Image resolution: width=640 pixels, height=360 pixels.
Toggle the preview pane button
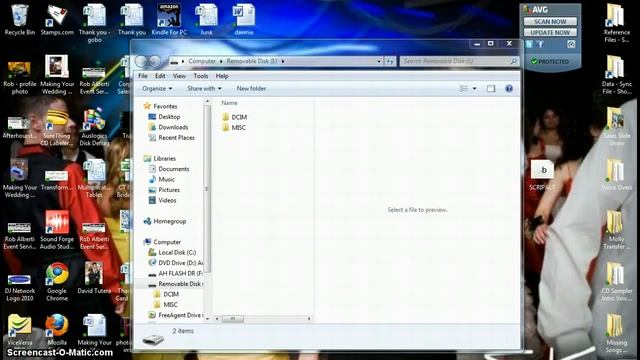[x=491, y=89]
